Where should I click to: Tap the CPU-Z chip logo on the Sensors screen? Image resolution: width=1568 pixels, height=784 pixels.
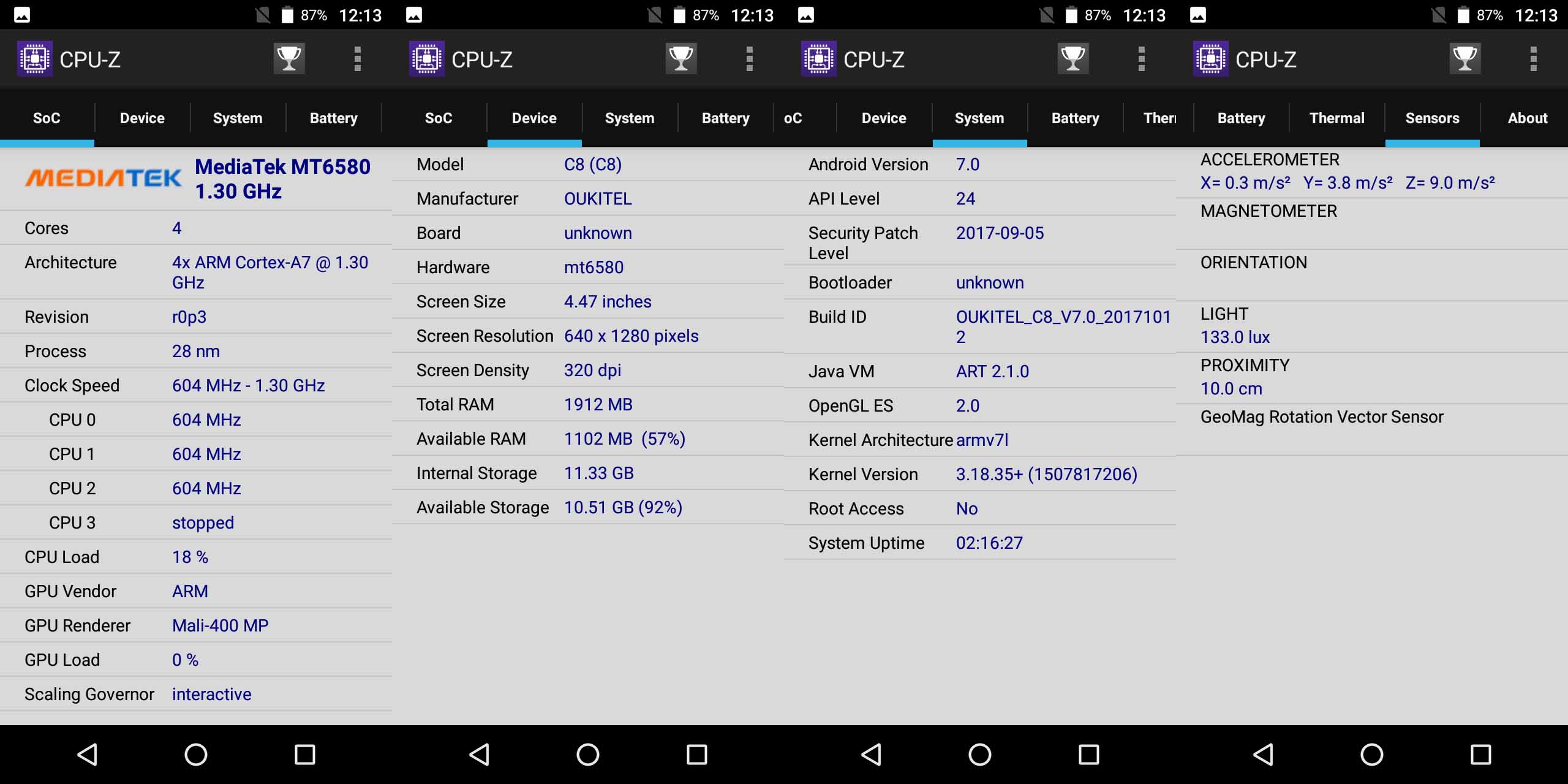pos(1211,59)
